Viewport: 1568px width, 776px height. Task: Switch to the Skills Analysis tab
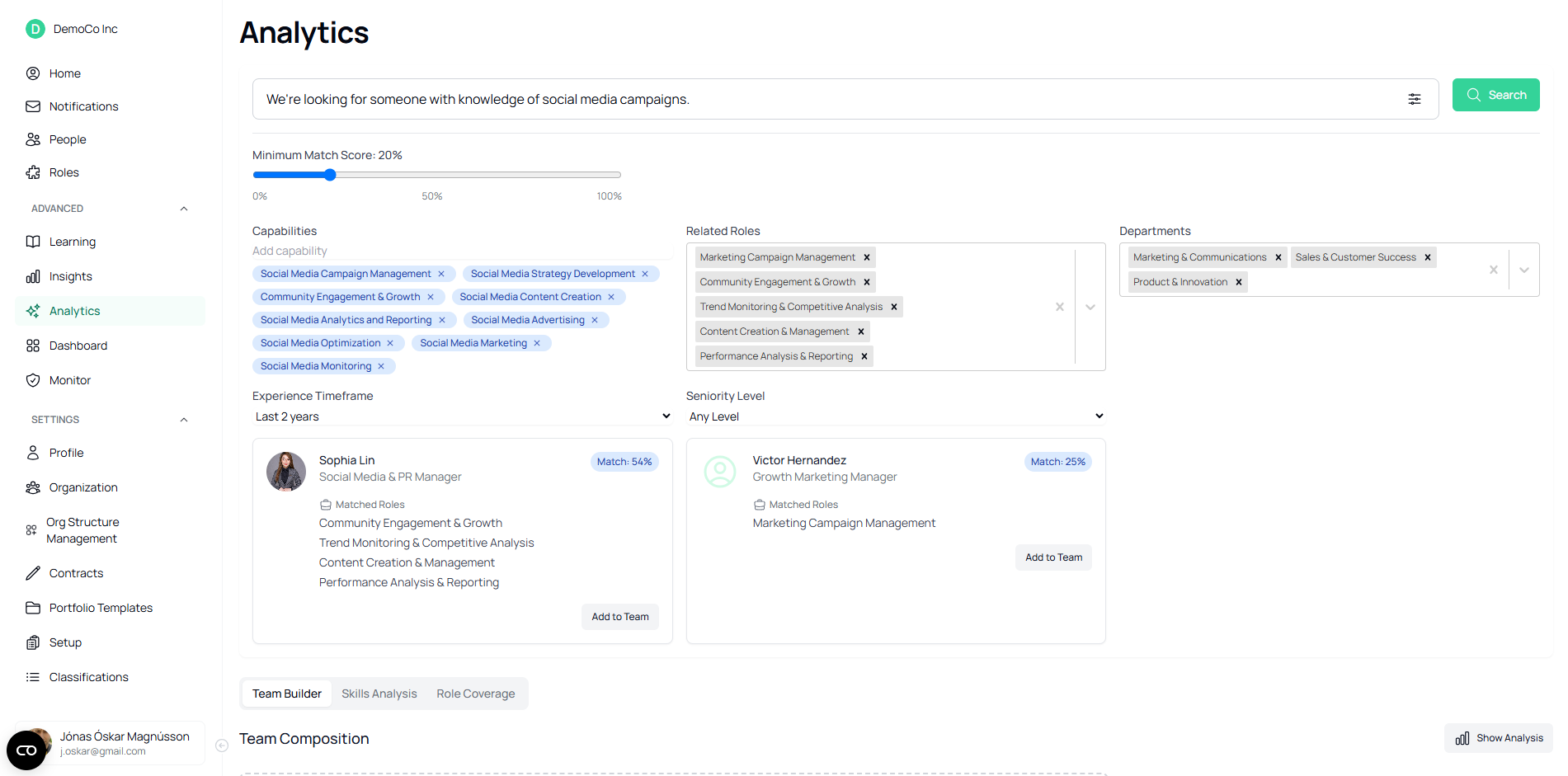pos(379,694)
